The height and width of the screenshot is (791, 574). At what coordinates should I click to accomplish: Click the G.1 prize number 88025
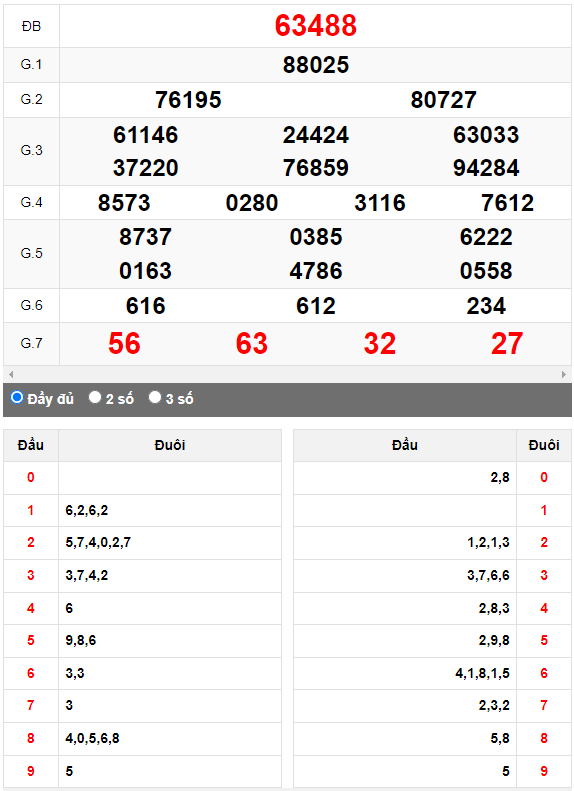pyautogui.click(x=316, y=65)
